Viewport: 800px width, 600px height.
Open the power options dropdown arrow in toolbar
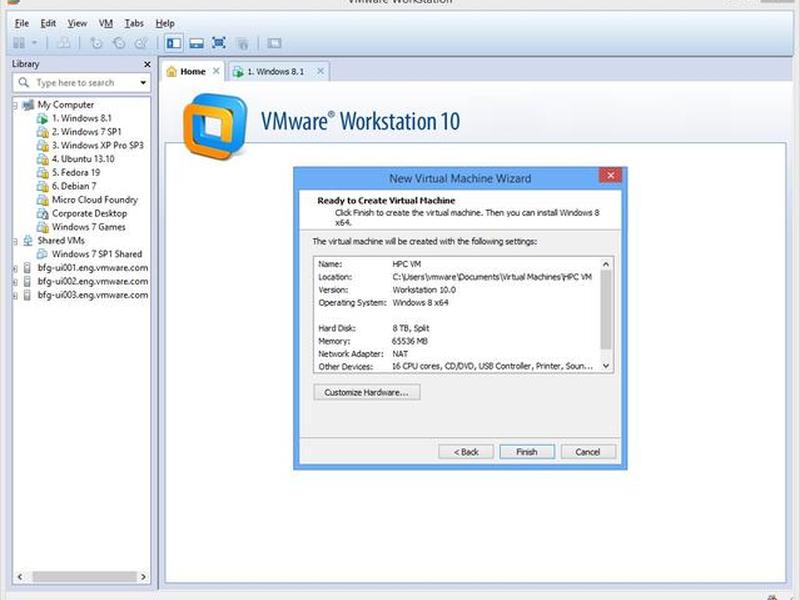tap(35, 43)
